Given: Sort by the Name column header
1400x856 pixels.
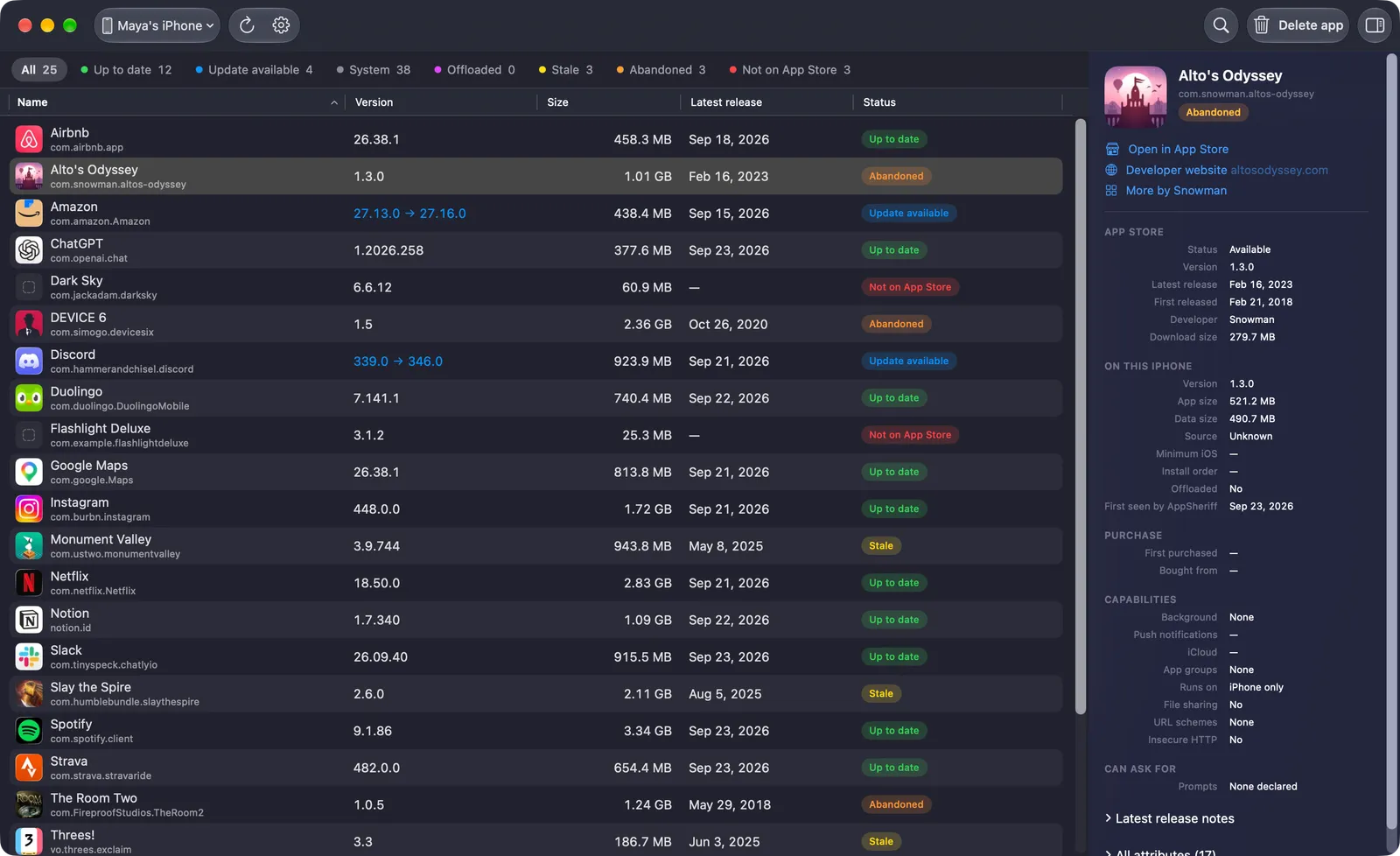Looking at the screenshot, I should click(x=177, y=102).
